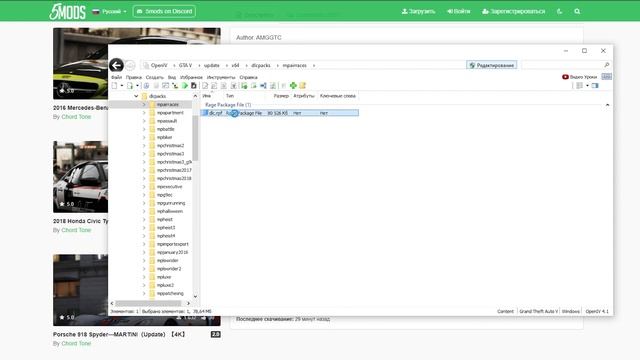640x360 pixels.
Task: Click the tree panel horizontal scrollbar
Action: [148, 303]
